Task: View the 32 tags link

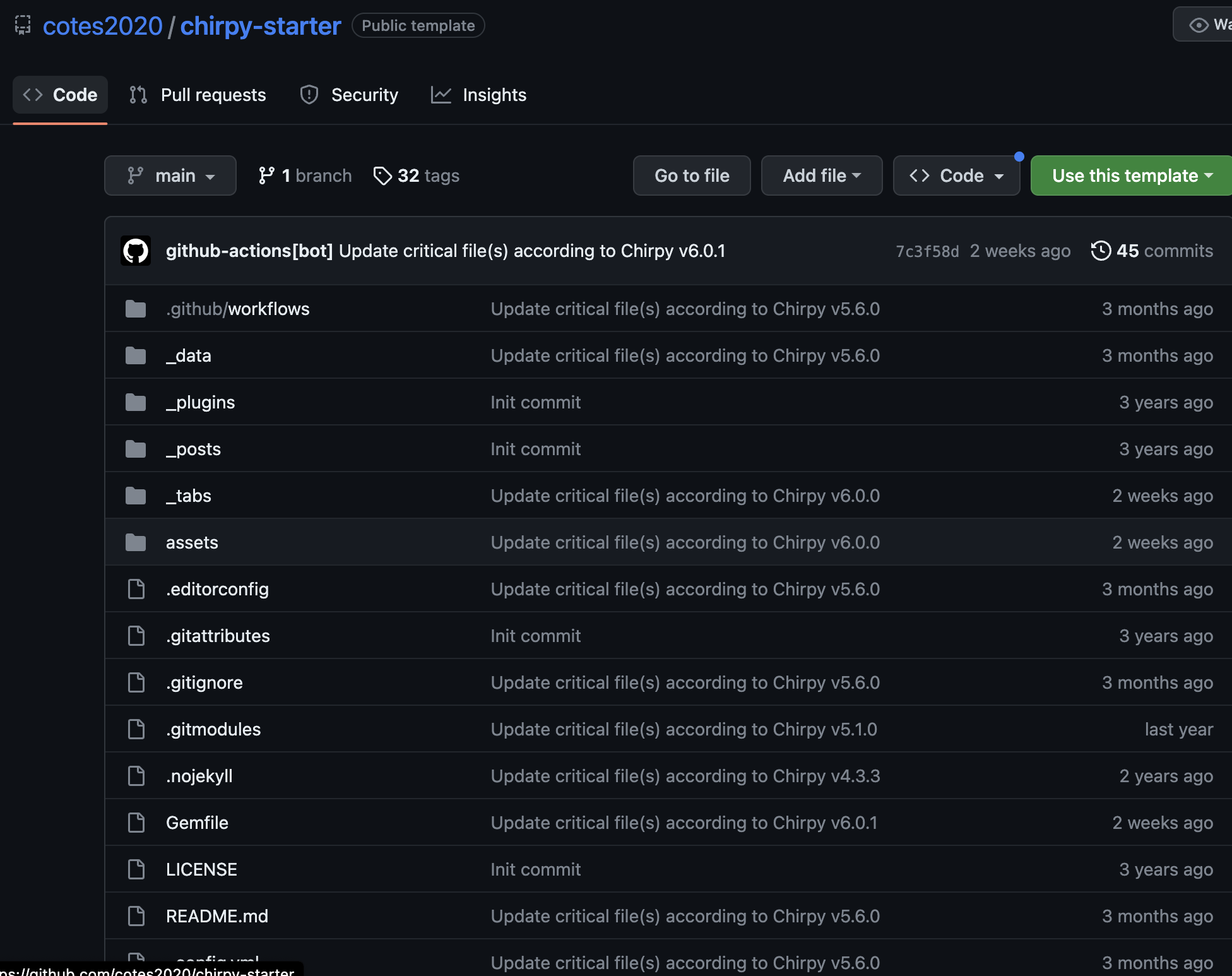Action: pos(417,176)
